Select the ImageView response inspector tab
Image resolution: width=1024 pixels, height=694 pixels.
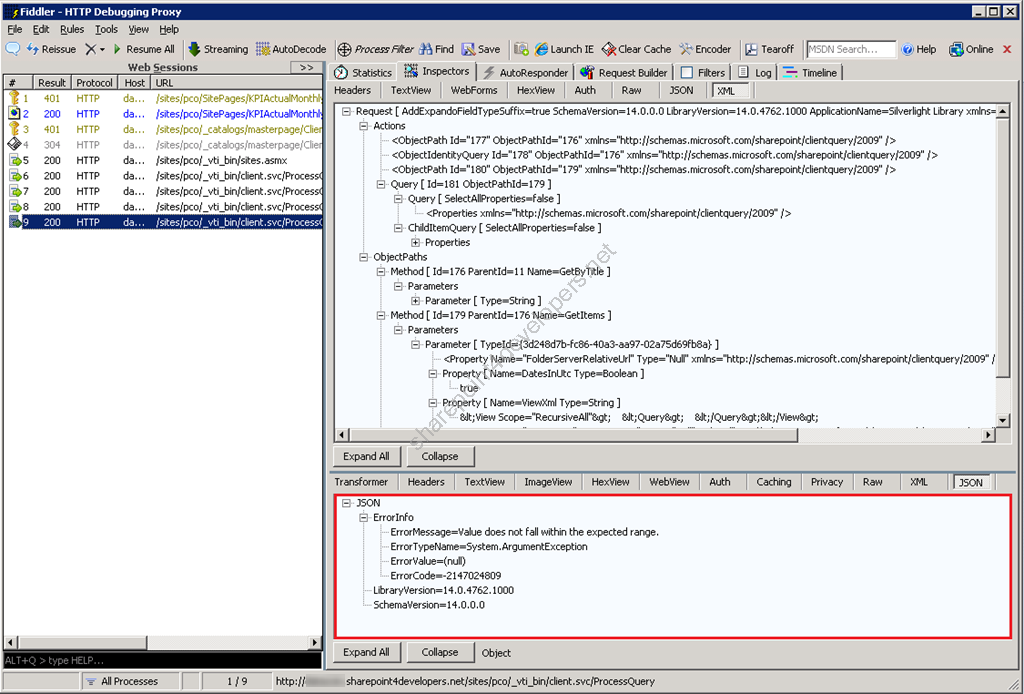click(548, 482)
